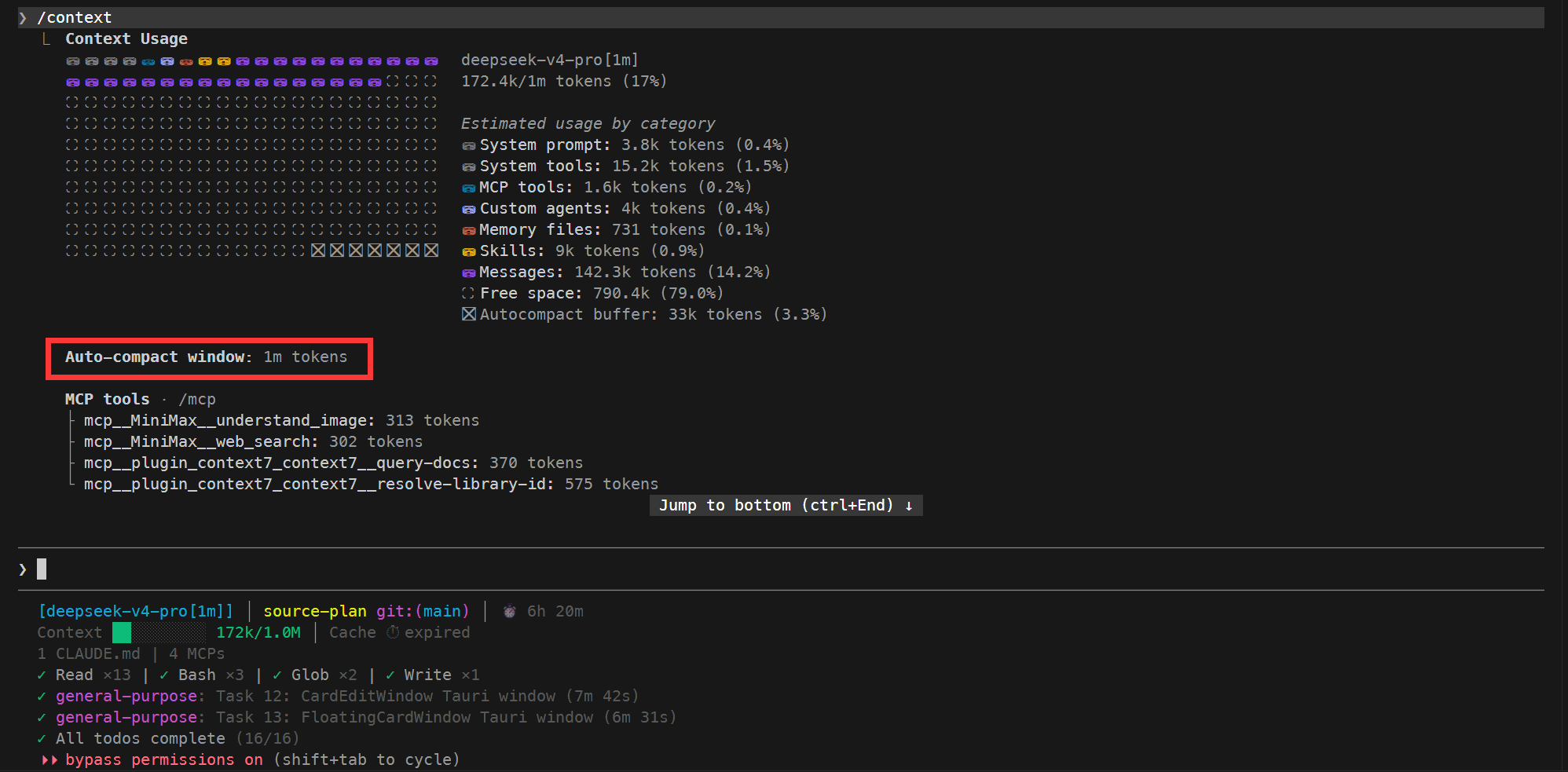Image resolution: width=1568 pixels, height=772 pixels.
Task: Click the Jump to bottom button
Action: coord(786,505)
